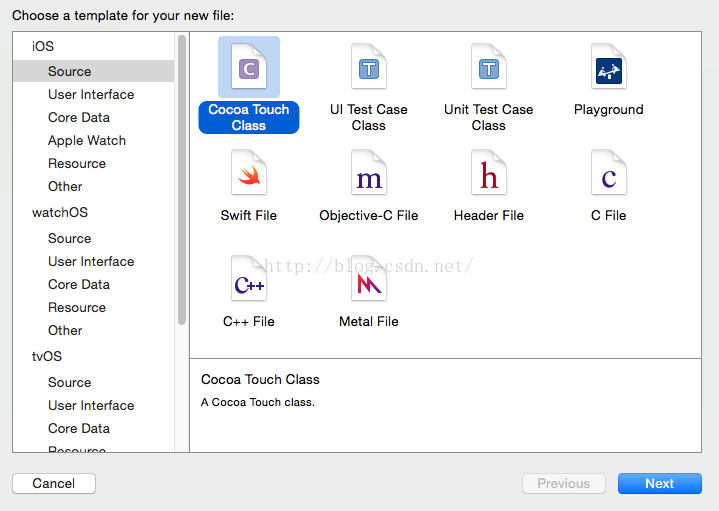Viewport: 719px width, 511px height.
Task: Click the tvOS section header
Action: (x=46, y=356)
